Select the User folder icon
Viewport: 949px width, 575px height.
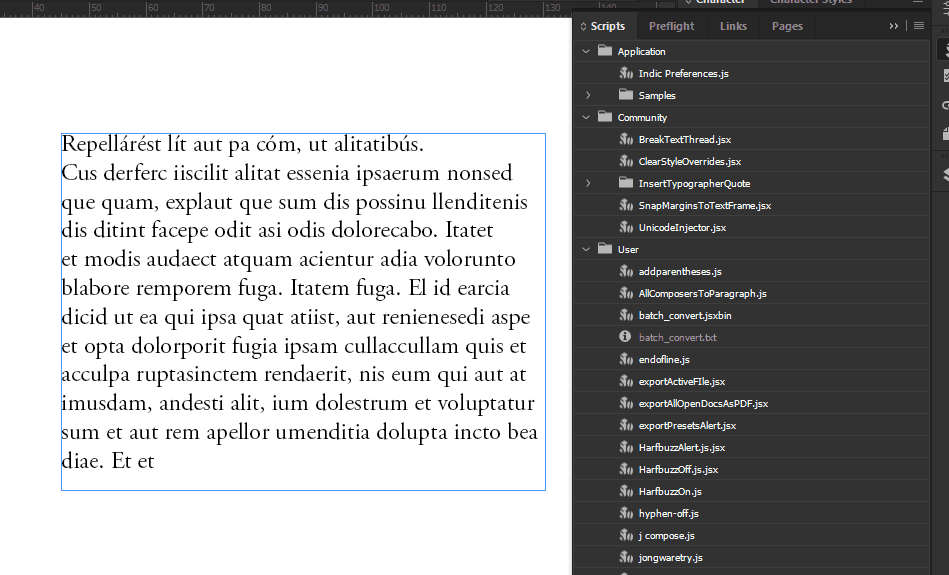[x=605, y=248]
